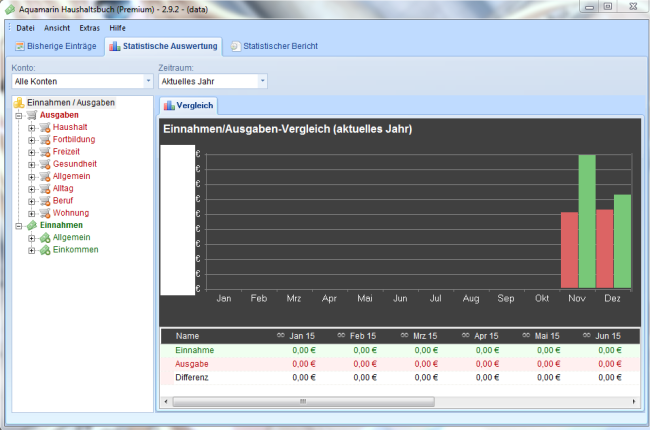Image resolution: width=650 pixels, height=430 pixels.
Task: Click the Aquamarin app icon in the title bar
Action: click(10, 9)
